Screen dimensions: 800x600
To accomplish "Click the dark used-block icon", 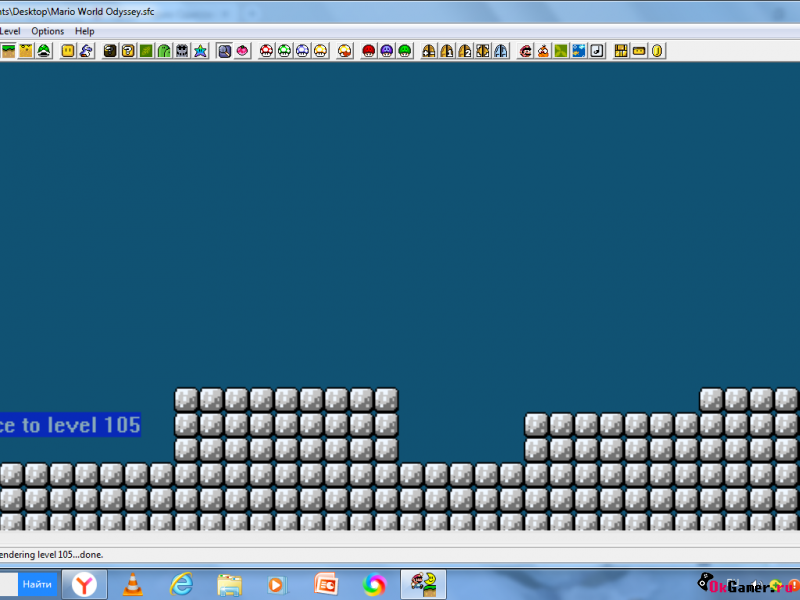I will point(110,51).
